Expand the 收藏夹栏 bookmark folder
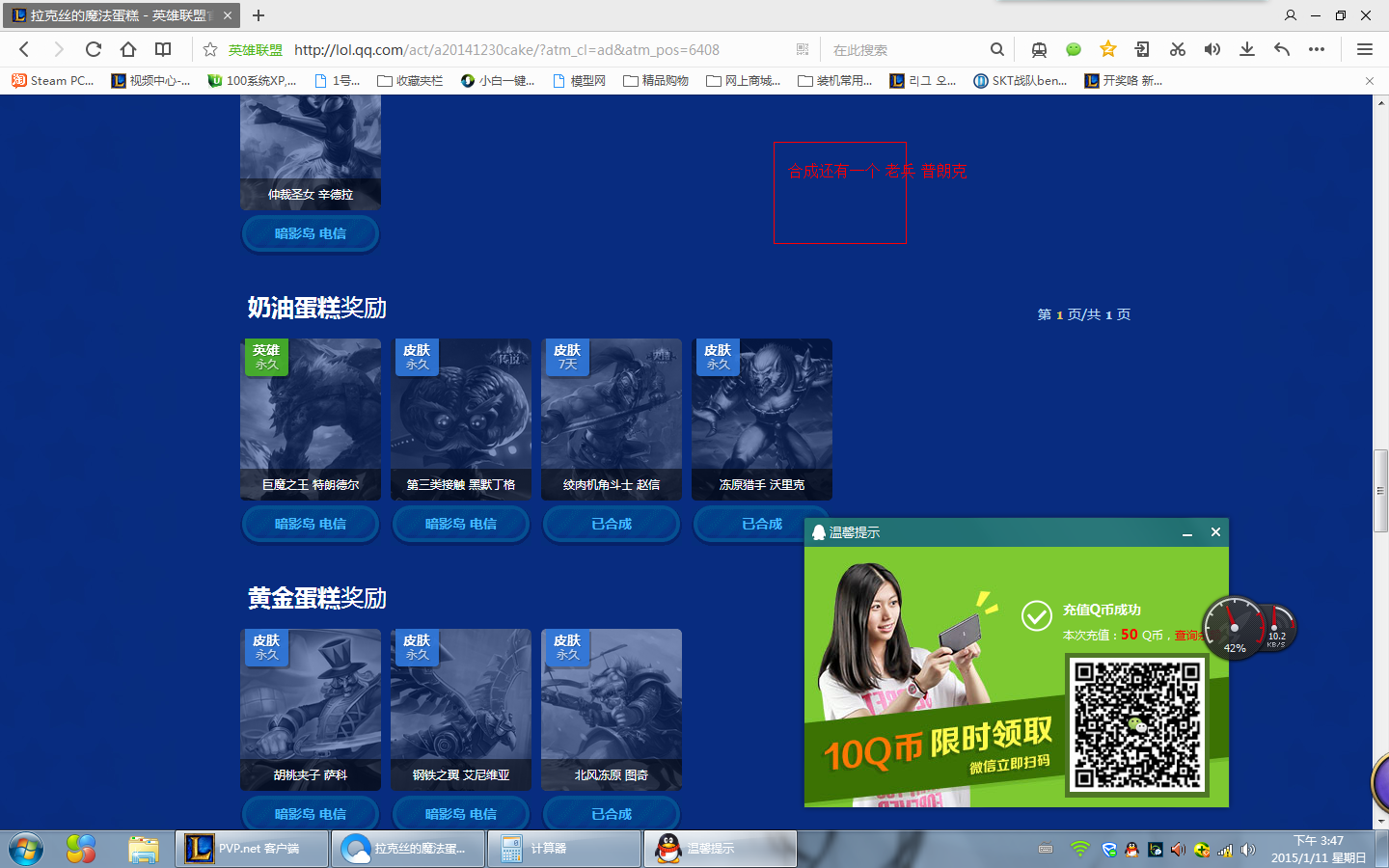 [x=410, y=81]
